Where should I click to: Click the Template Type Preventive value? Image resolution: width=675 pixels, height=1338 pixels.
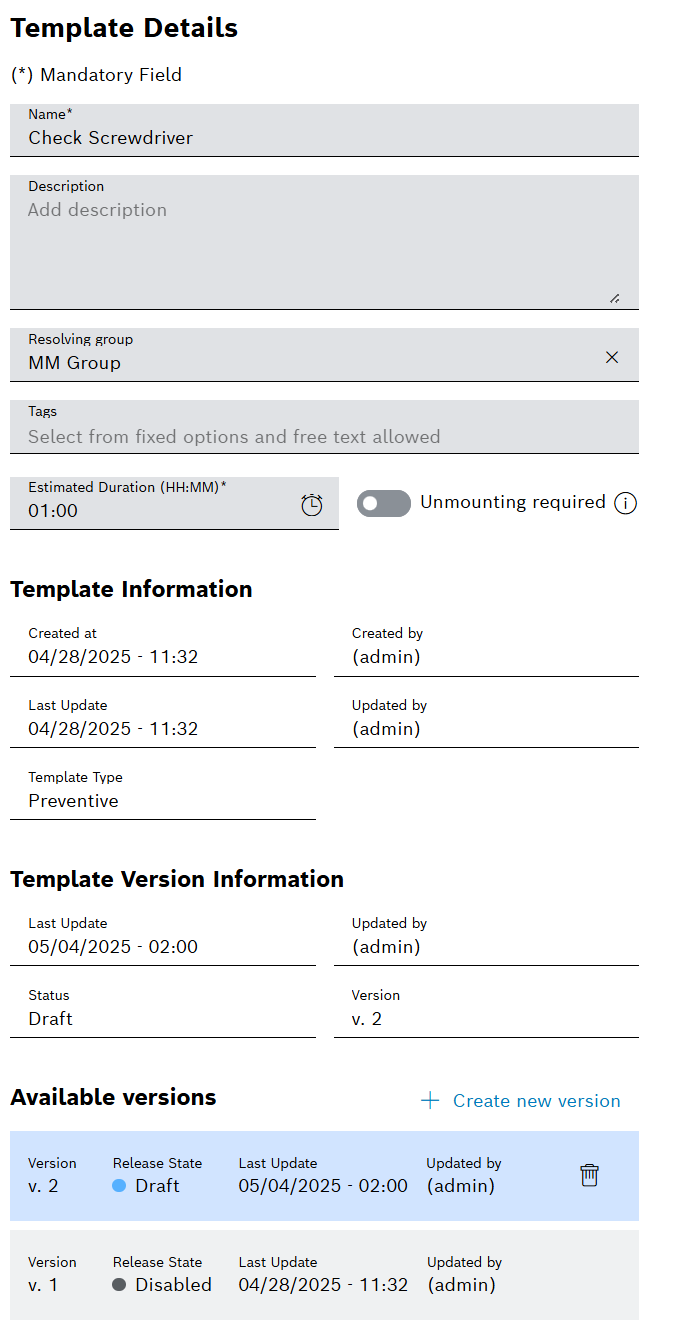(73, 801)
